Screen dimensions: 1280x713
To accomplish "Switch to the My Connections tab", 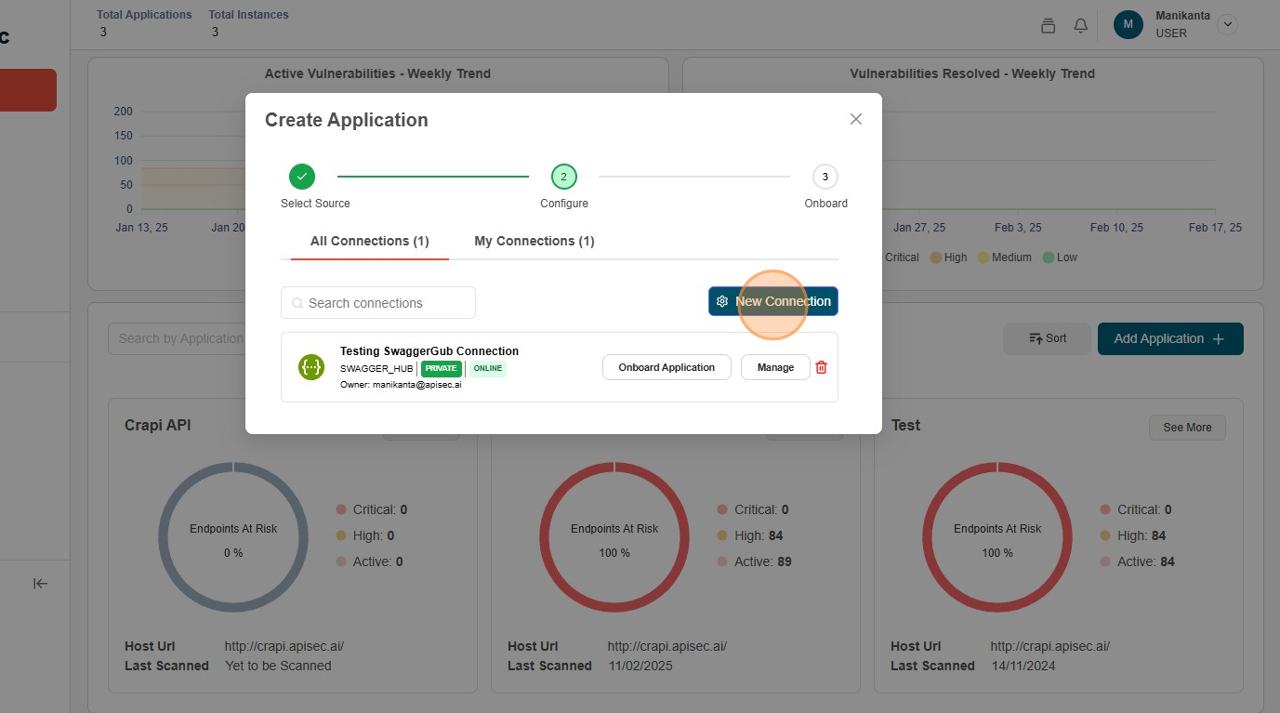I will [534, 241].
